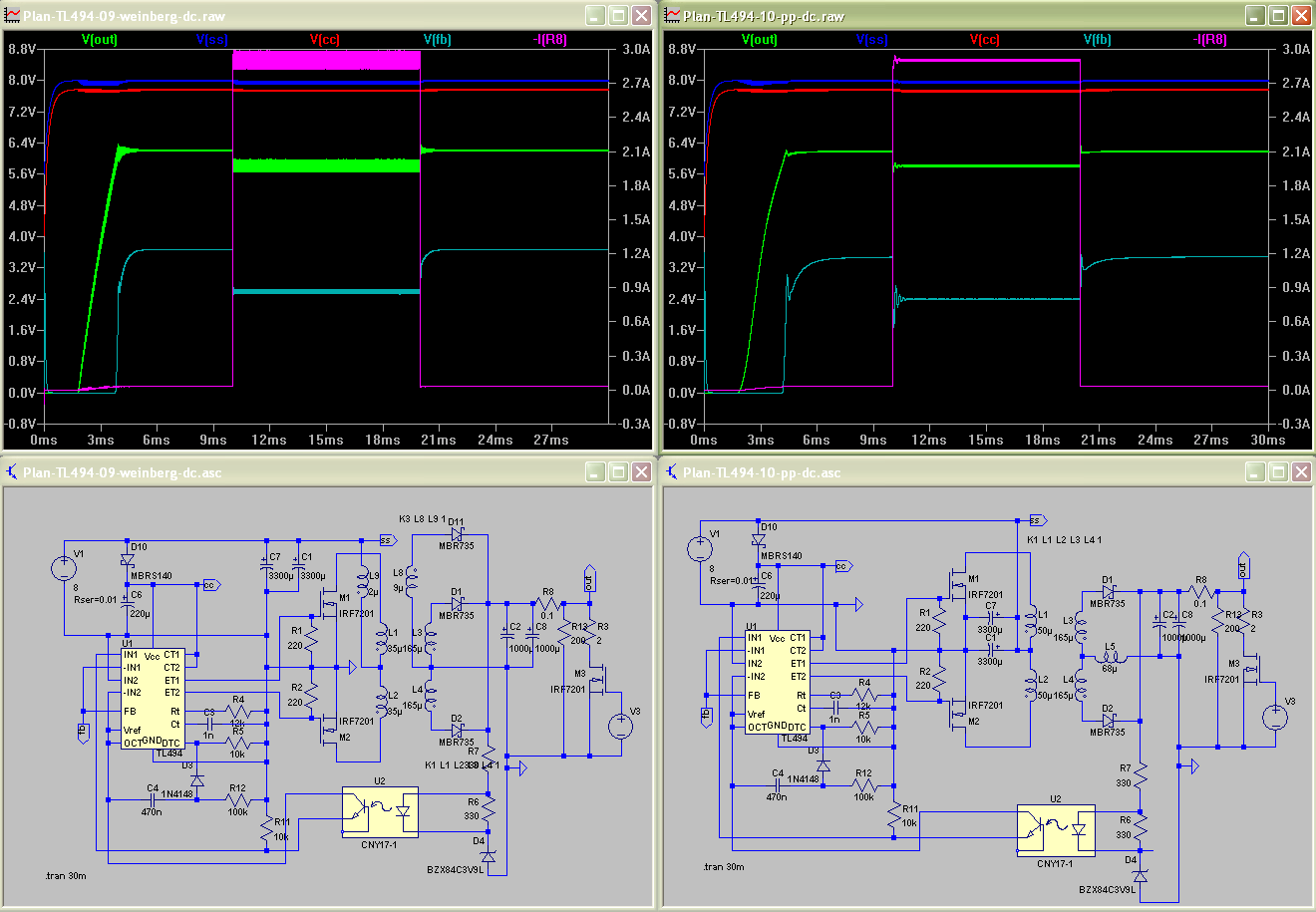Click D10 MBRS140 diode in weinberg-dc.asc schematic
This screenshot has width=1316, height=912.
point(128,560)
